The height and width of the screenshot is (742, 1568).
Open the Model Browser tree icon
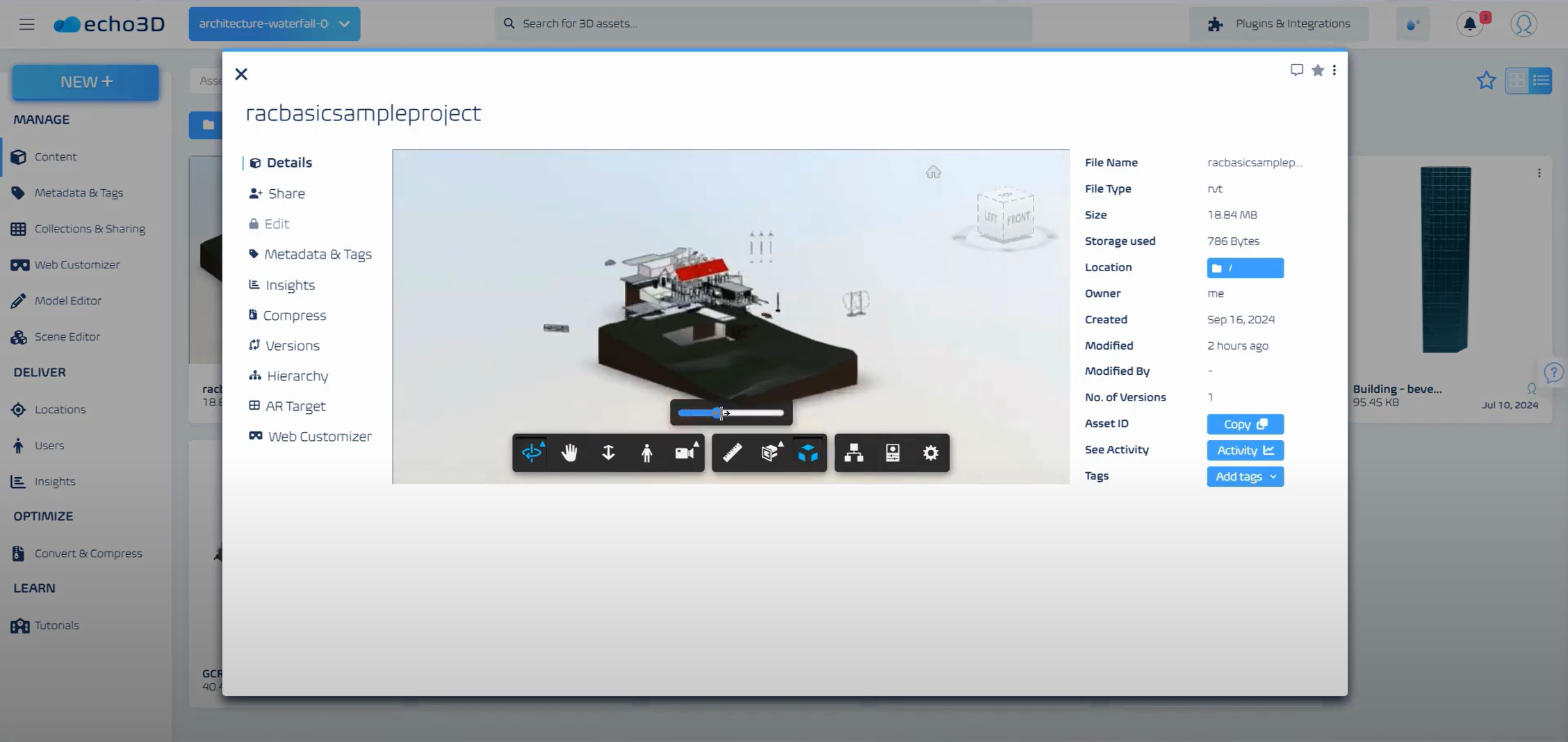[854, 453]
